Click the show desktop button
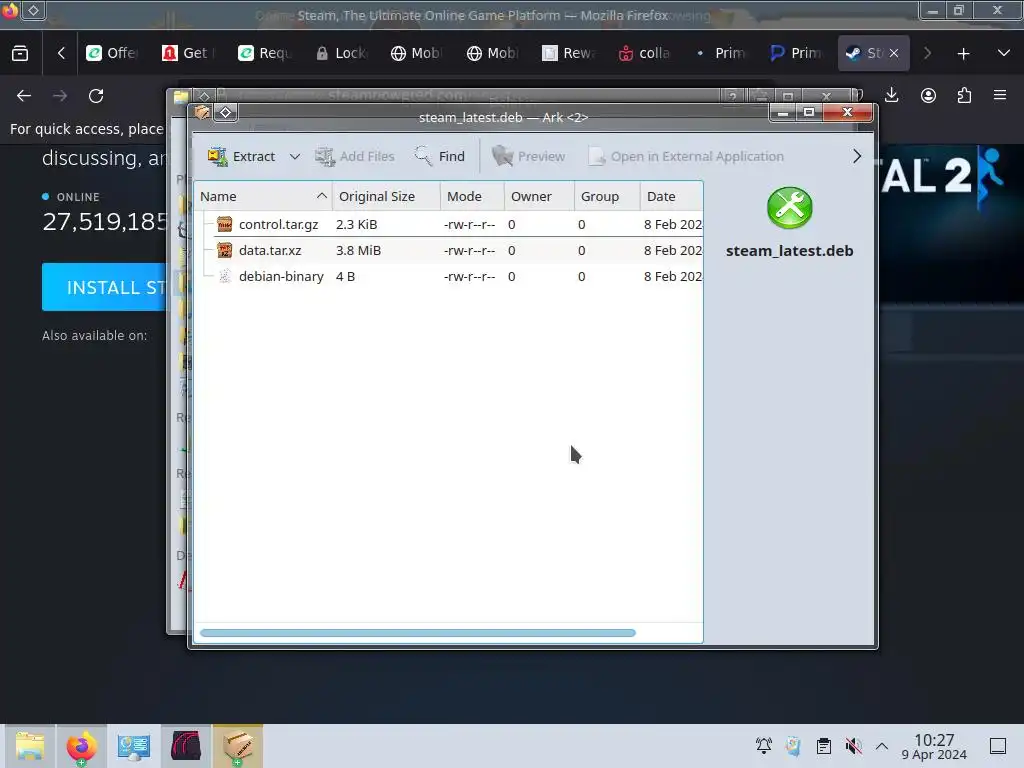1024x768 pixels. 998,746
